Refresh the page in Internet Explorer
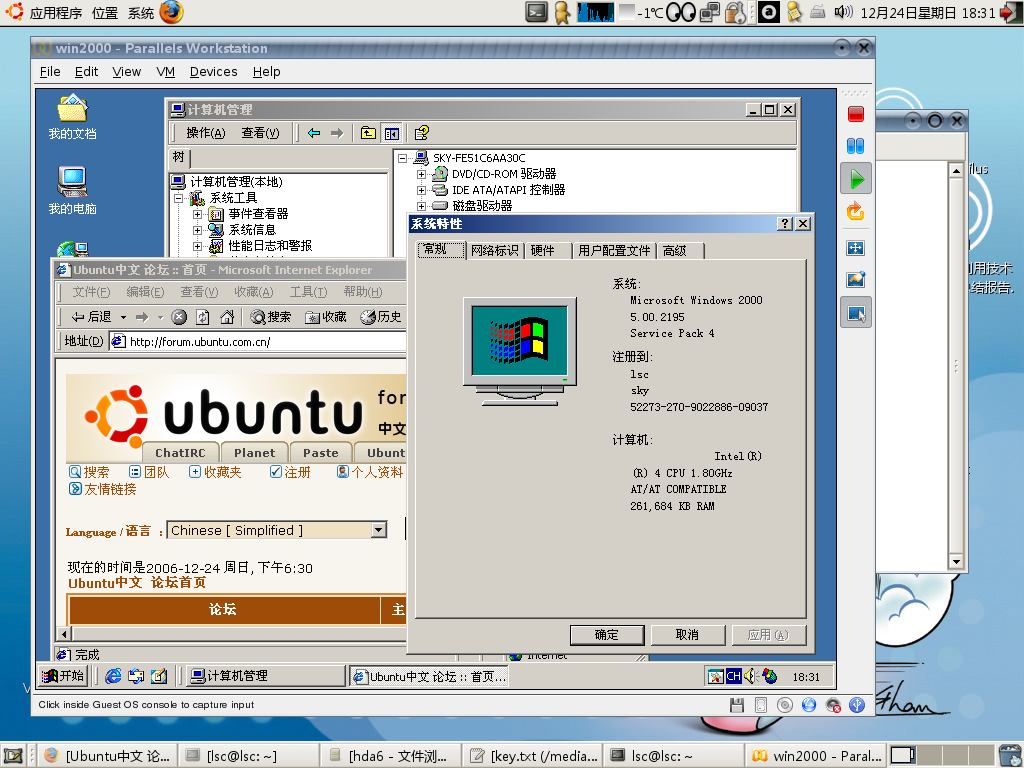The image size is (1024, 768). click(x=203, y=317)
